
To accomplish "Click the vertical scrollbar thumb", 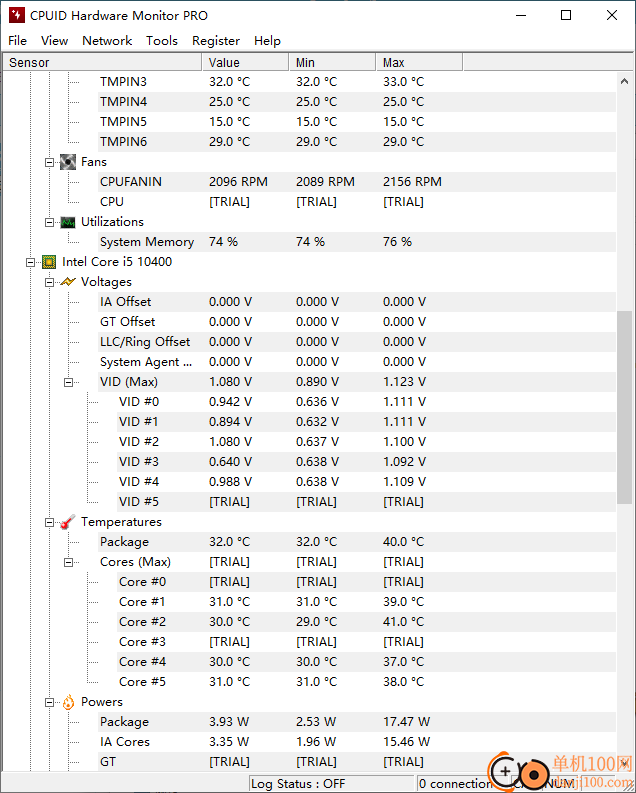I will tap(624, 407).
